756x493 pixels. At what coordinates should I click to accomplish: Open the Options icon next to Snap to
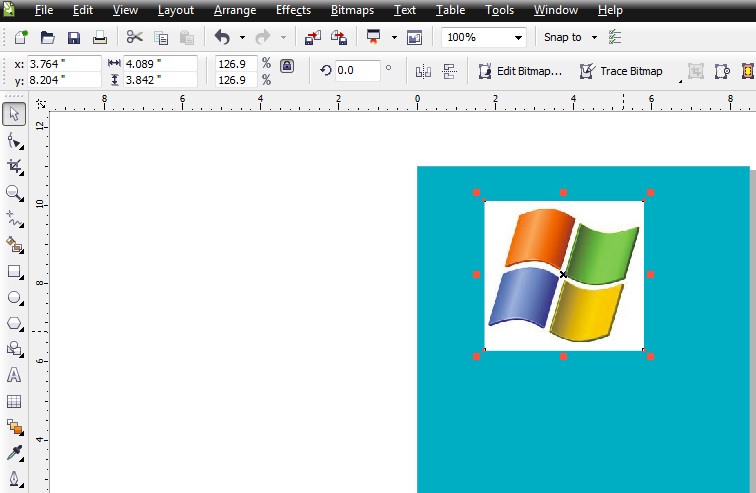(615, 37)
